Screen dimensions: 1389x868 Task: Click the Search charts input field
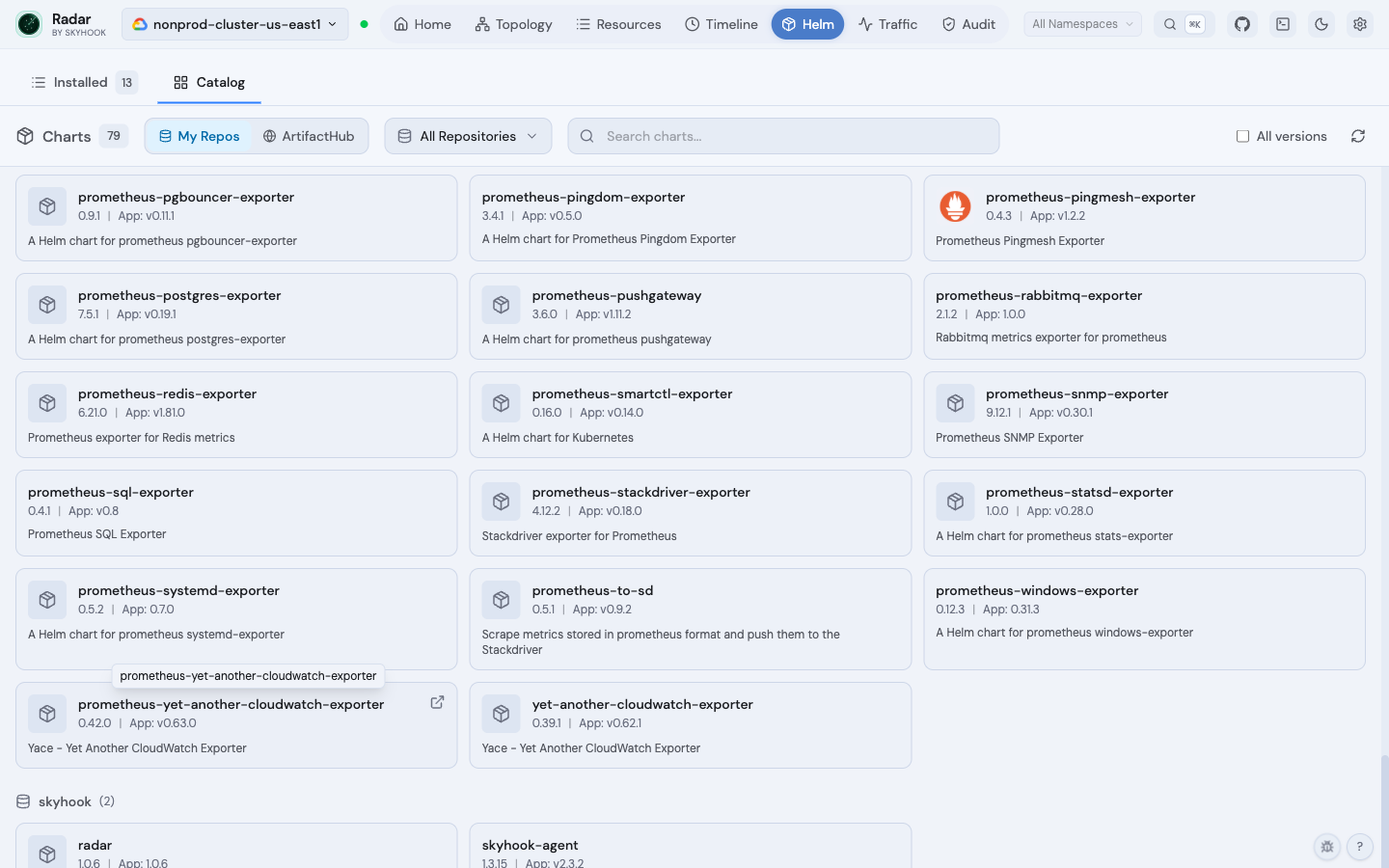pos(783,136)
